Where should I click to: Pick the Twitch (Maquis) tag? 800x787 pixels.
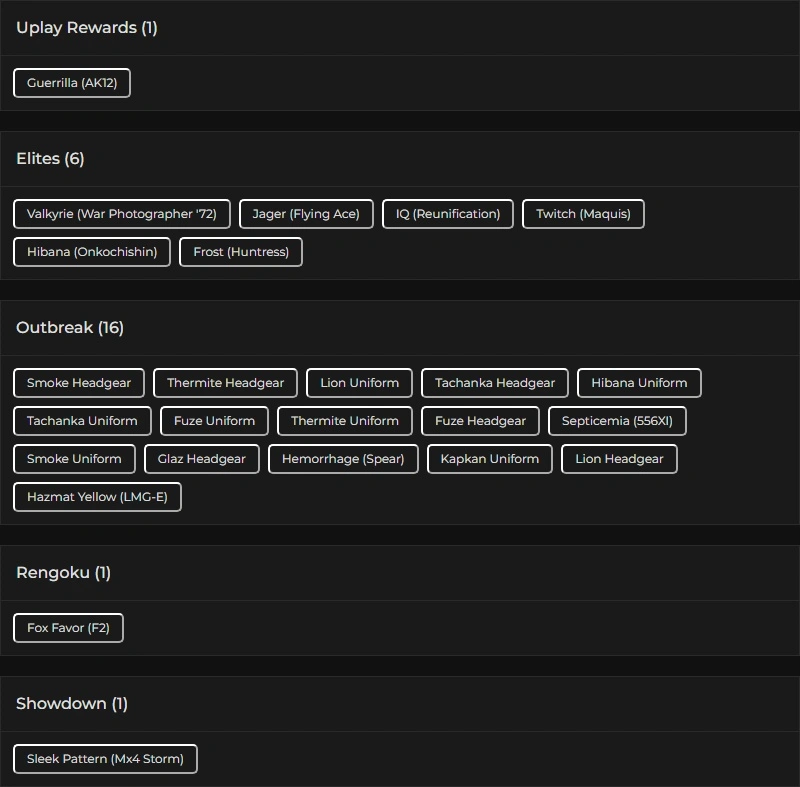583,214
